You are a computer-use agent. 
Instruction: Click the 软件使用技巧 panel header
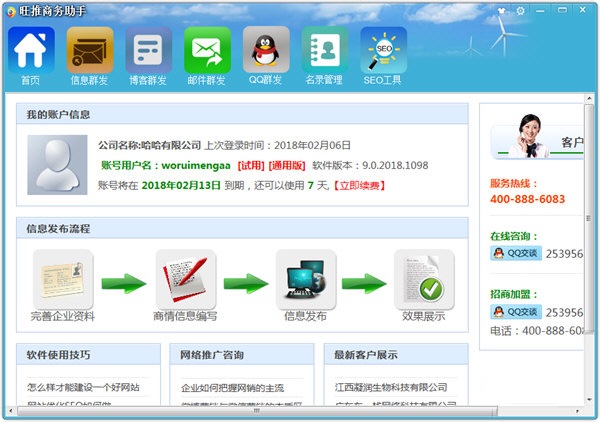point(88,354)
